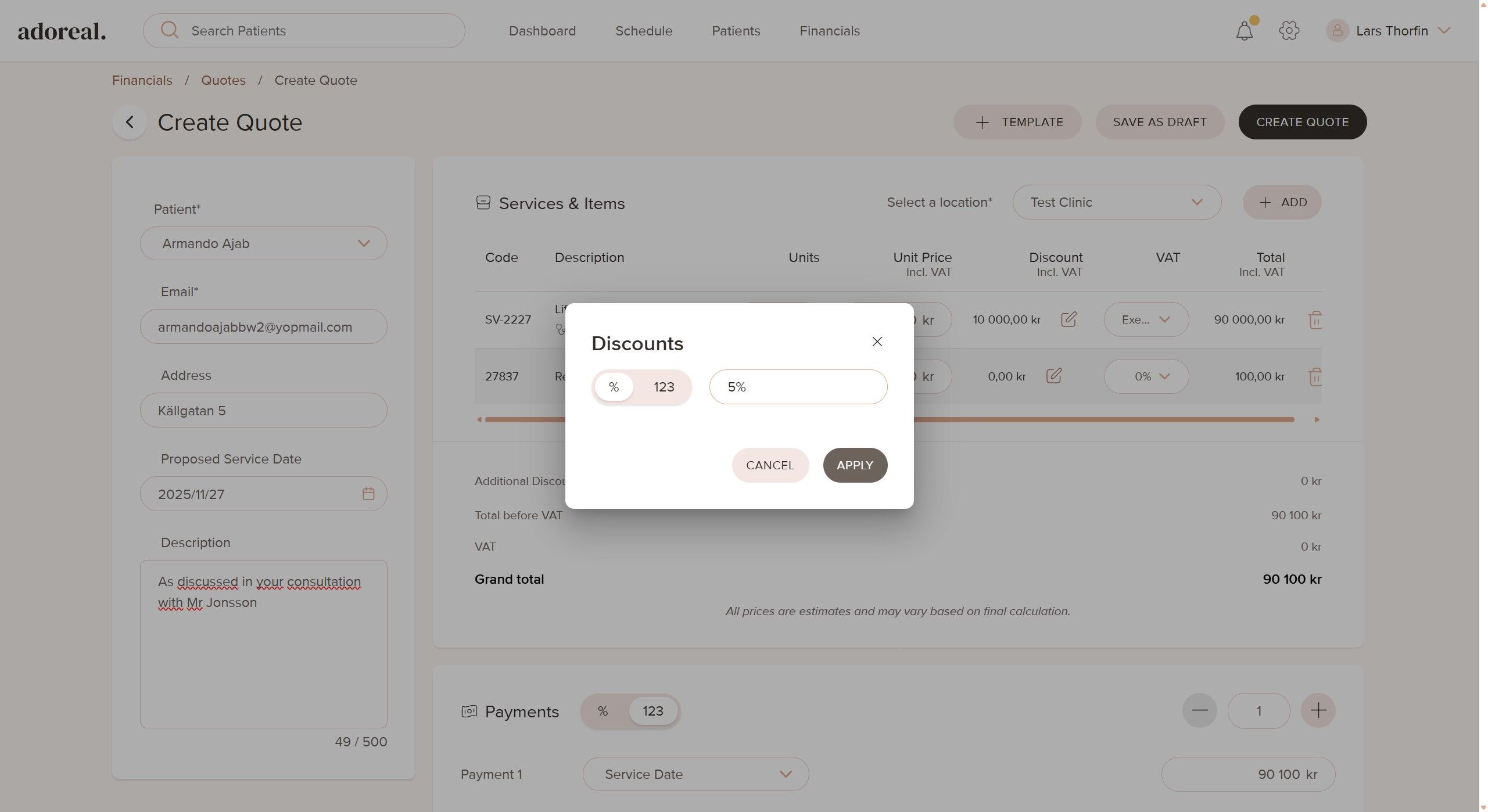Image resolution: width=1488 pixels, height=812 pixels.
Task: Open the Proposed Service Date calendar icon
Action: 368,494
